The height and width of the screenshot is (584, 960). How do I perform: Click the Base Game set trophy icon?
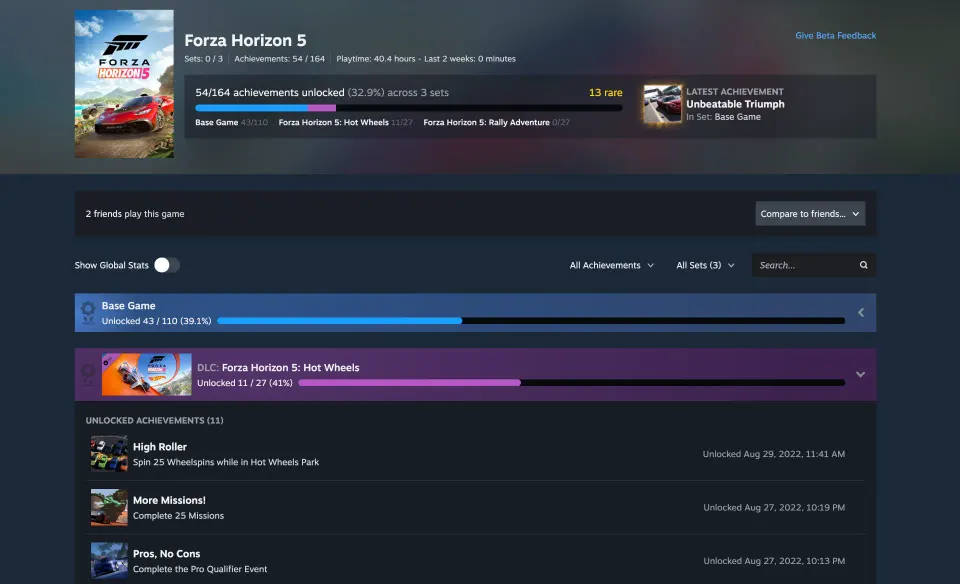88,312
